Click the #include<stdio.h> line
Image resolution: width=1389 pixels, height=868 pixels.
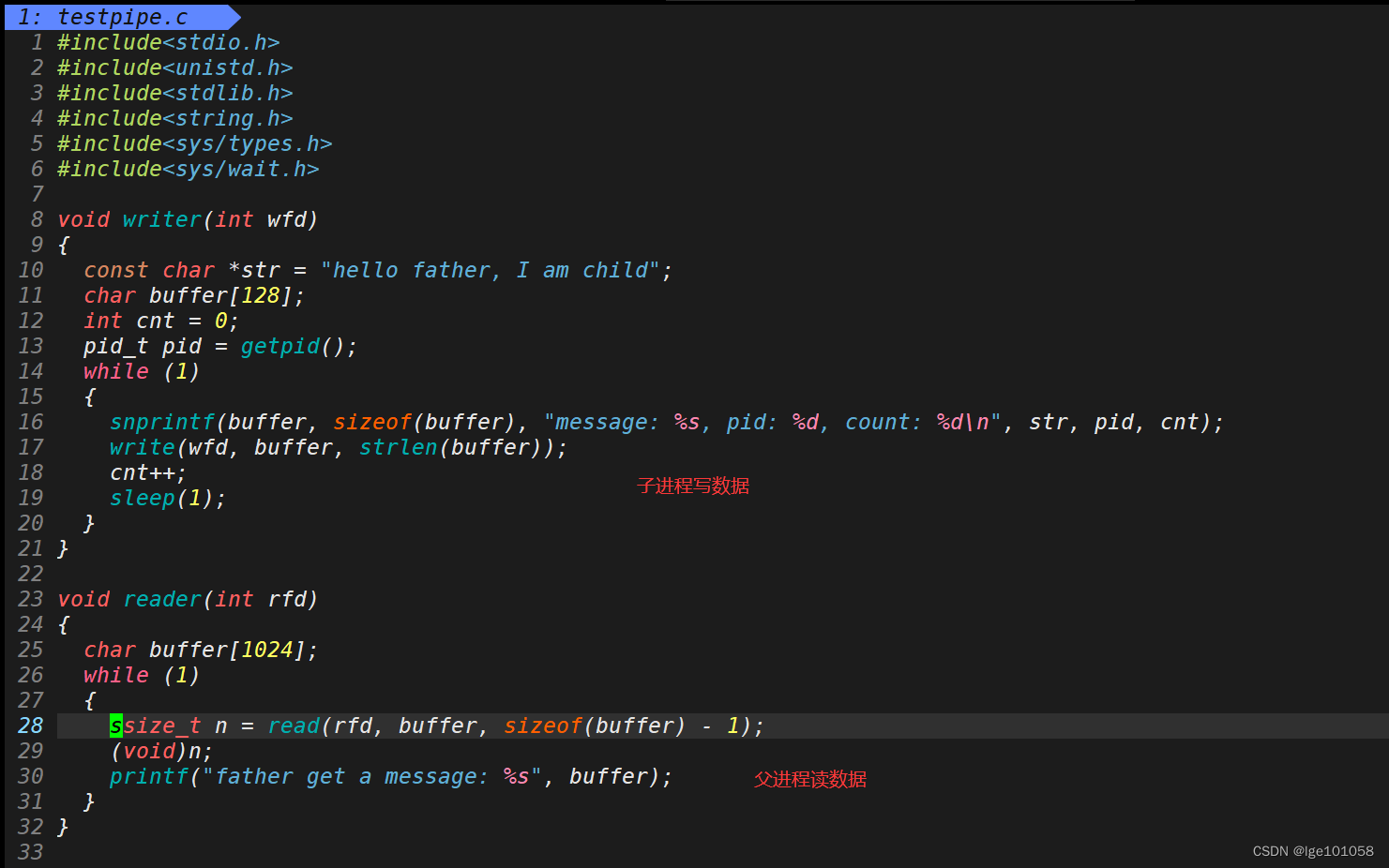(169, 43)
